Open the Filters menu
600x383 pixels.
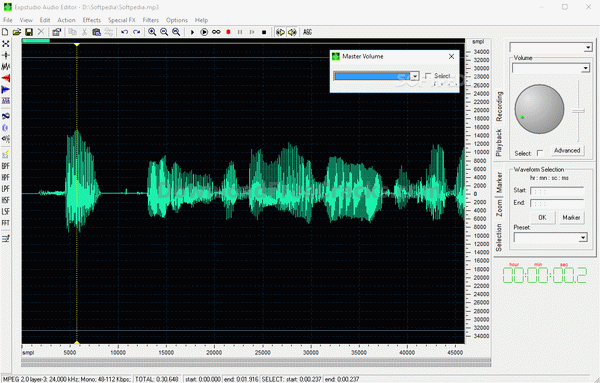[x=151, y=20]
